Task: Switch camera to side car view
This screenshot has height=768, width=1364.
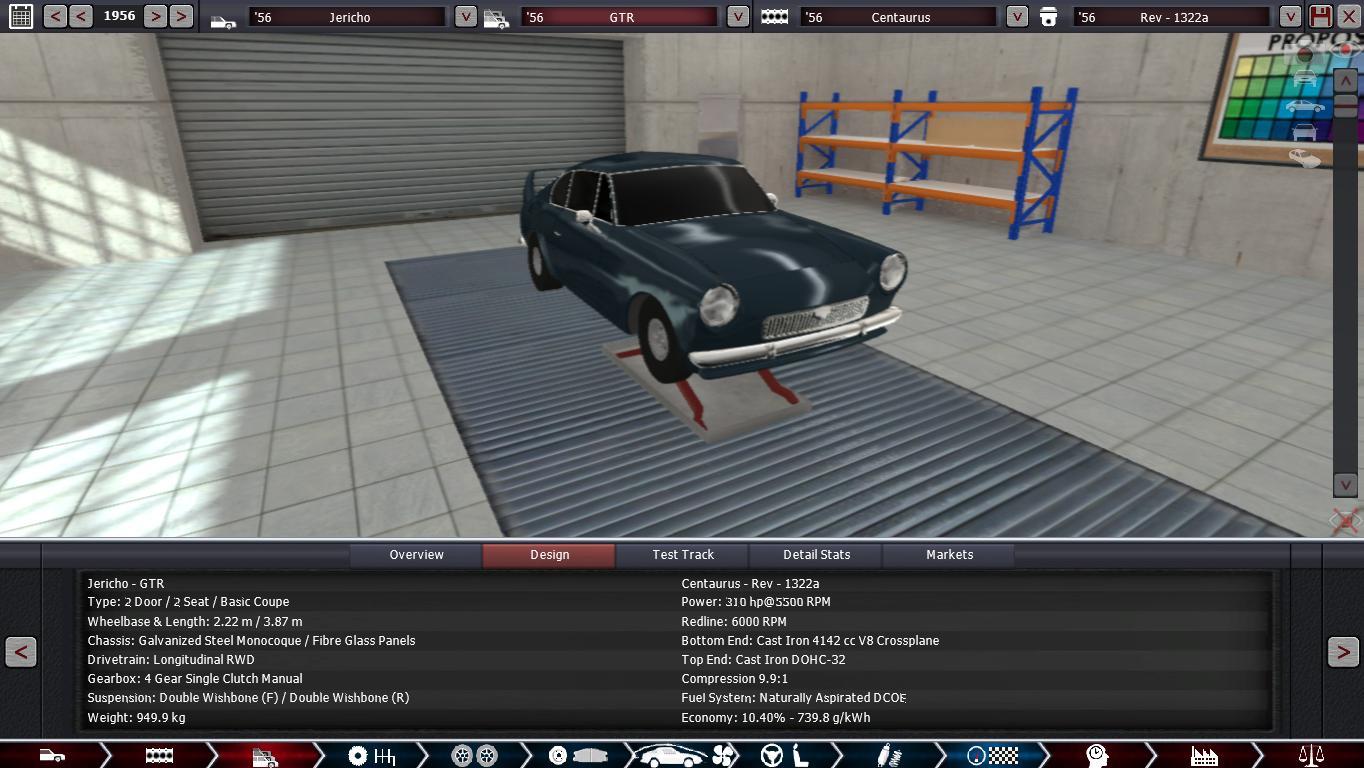Action: click(x=1305, y=106)
